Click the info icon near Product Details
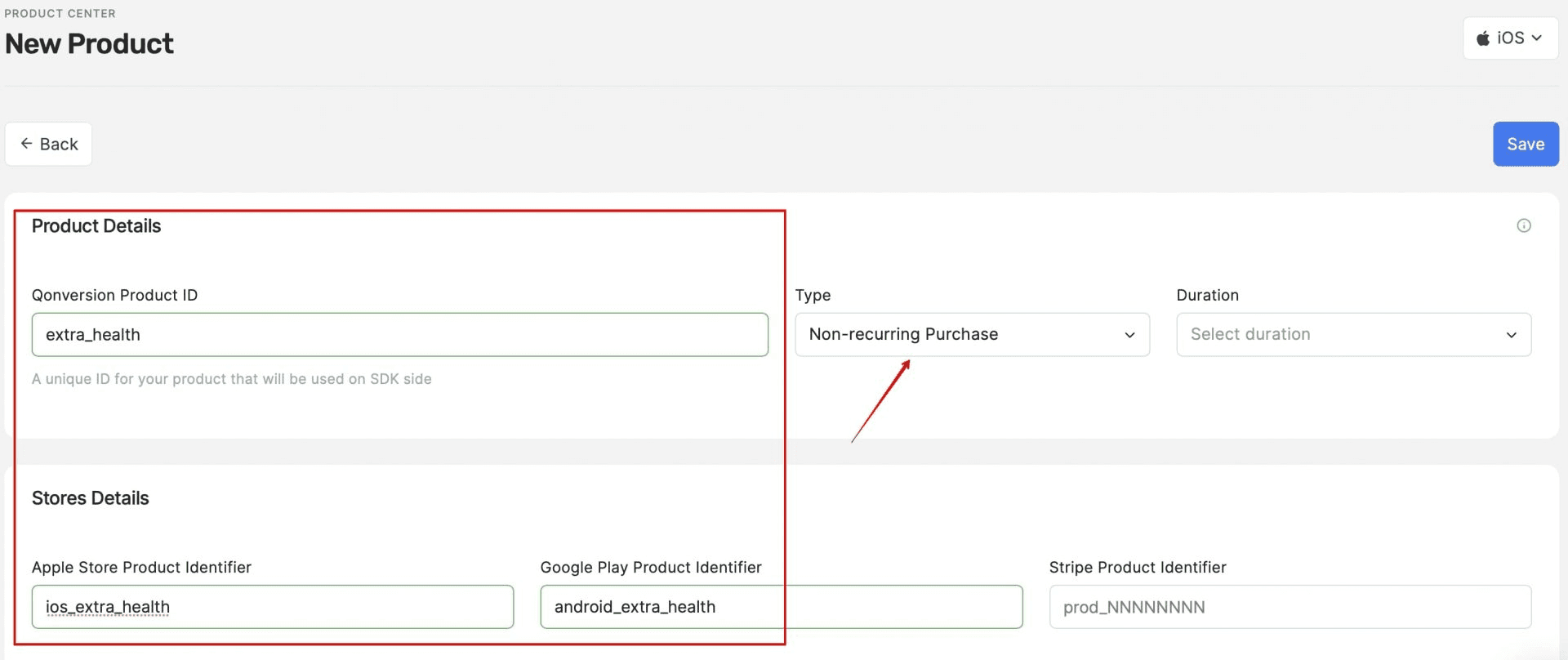 pyautogui.click(x=1524, y=225)
